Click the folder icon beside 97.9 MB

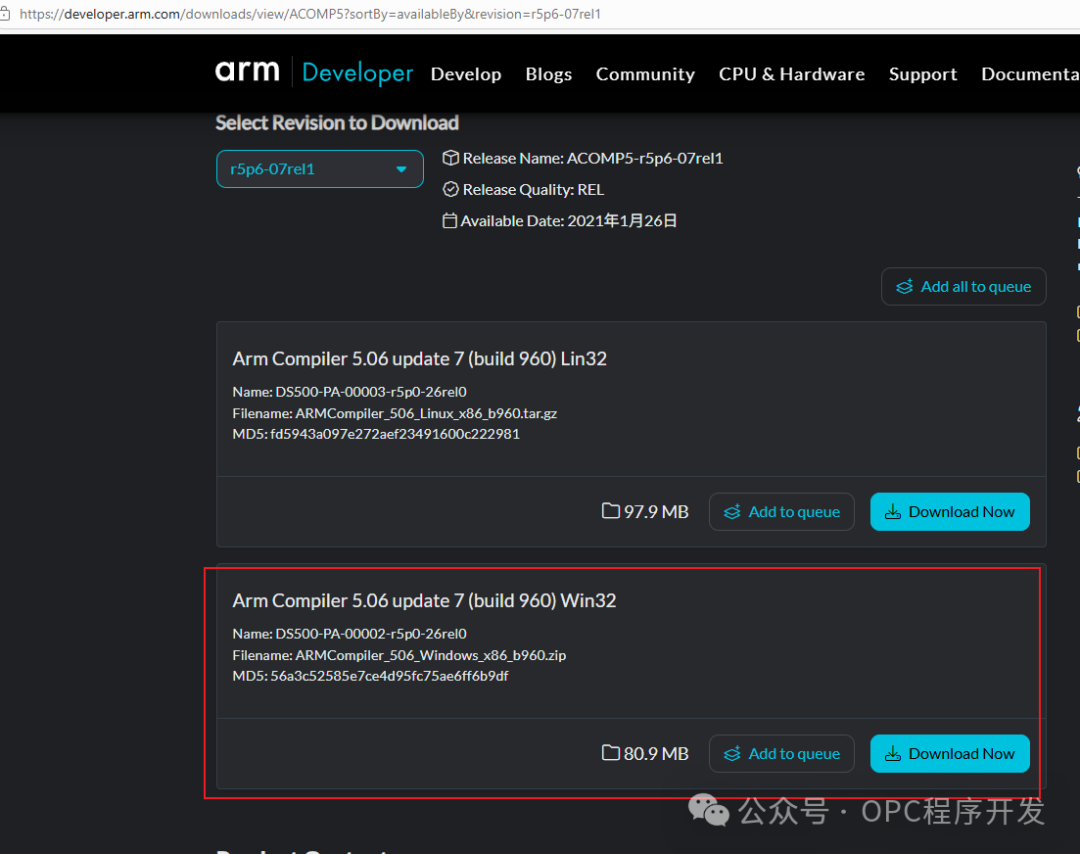click(x=610, y=511)
